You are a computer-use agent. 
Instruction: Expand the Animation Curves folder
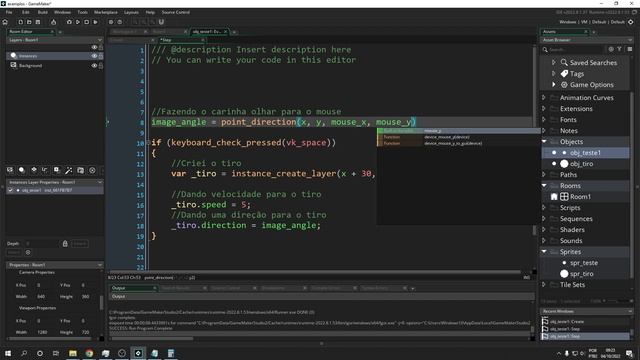pyautogui.click(x=544, y=98)
